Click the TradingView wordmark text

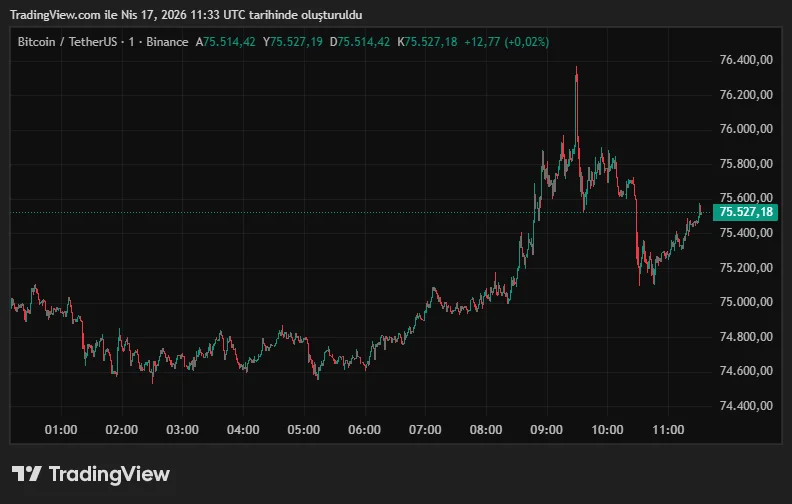click(109, 474)
